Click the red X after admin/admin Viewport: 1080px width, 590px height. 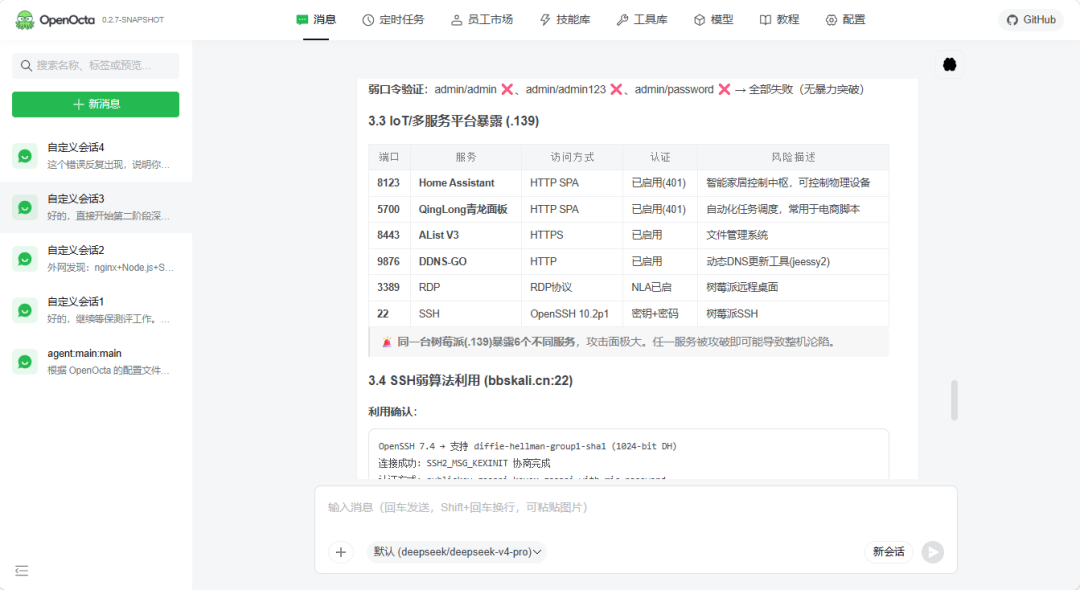tap(507, 89)
